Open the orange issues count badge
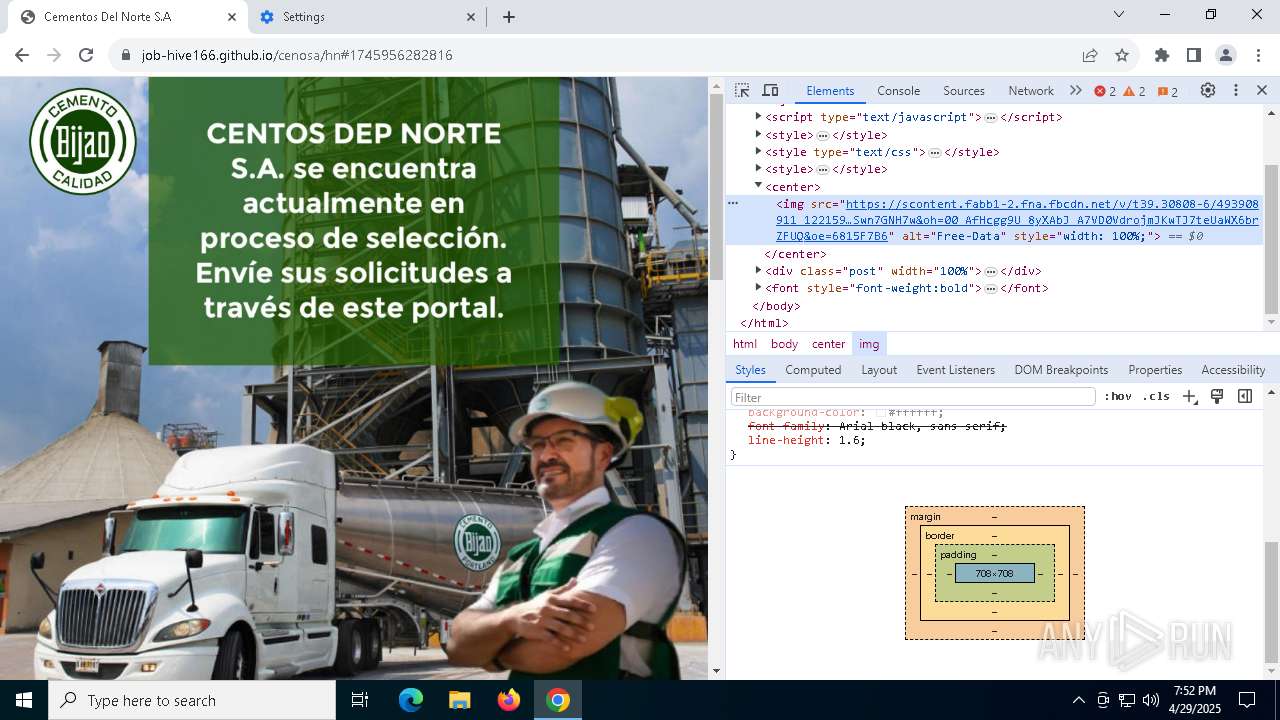Screen dimensions: 1280x720 (1168, 91)
